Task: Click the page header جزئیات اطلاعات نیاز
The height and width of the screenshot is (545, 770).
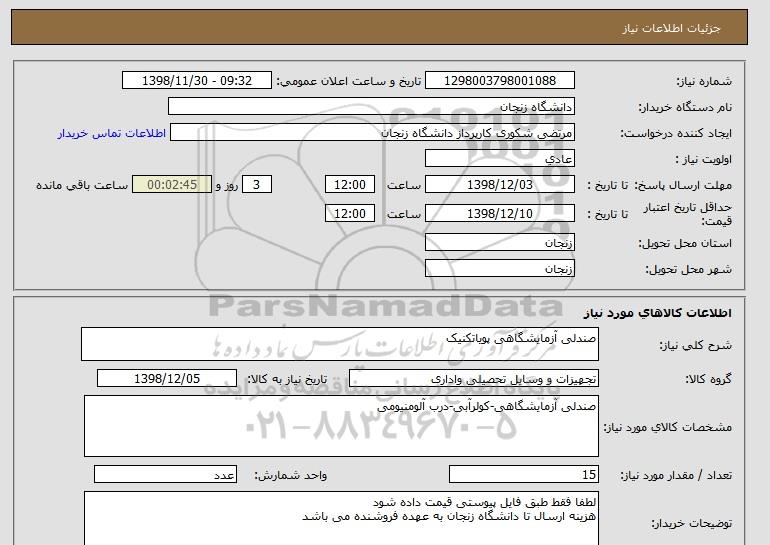Action: 671,28
